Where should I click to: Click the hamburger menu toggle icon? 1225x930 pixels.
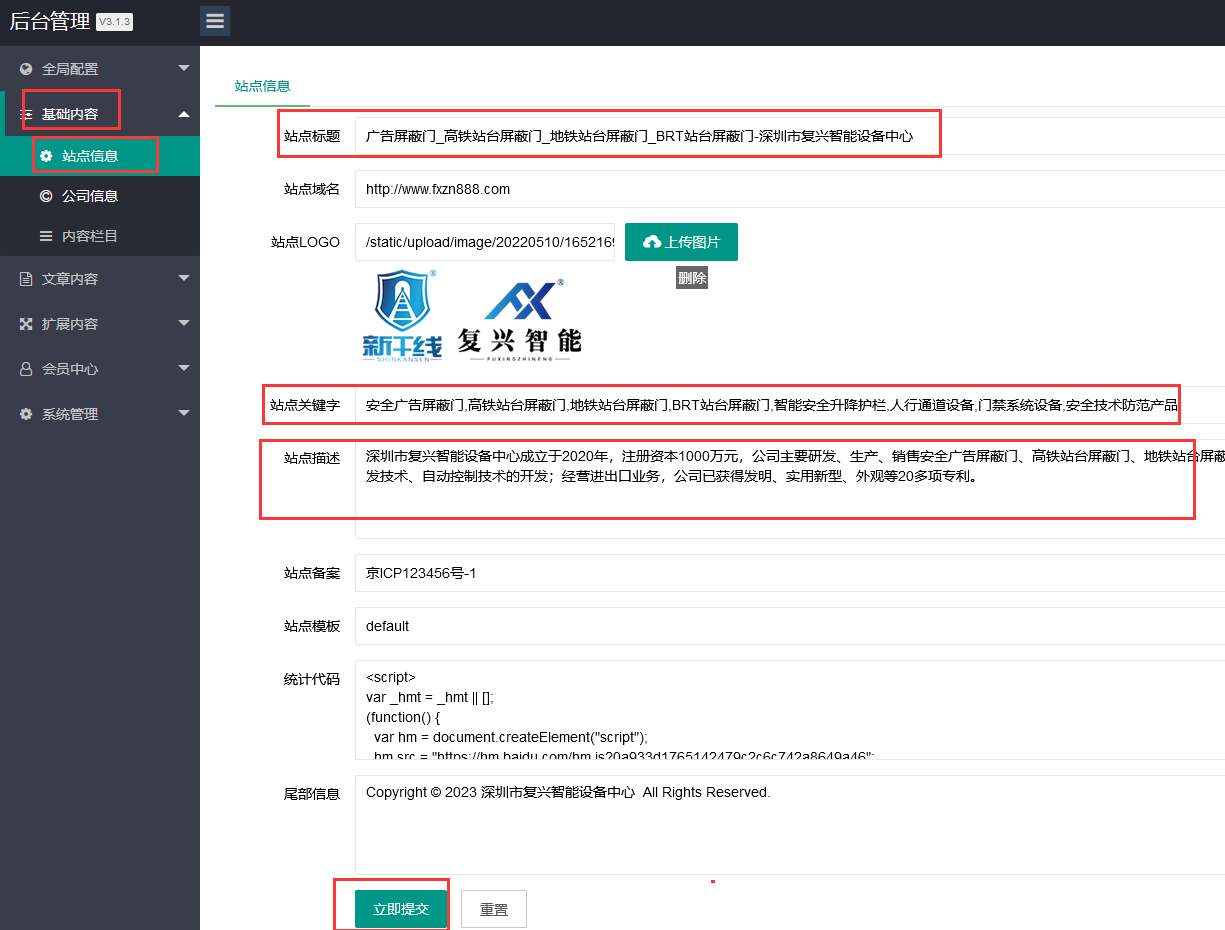[215, 21]
